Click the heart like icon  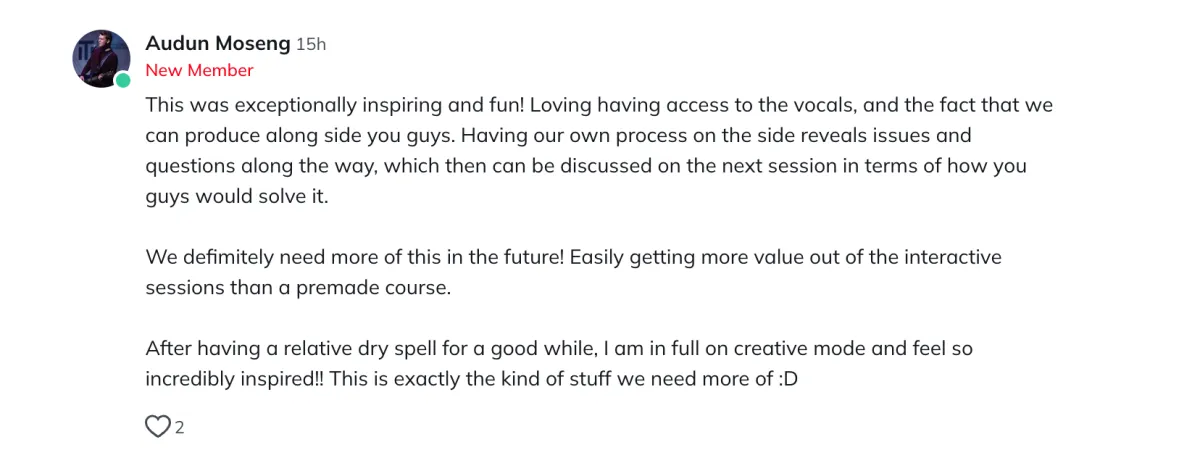(x=158, y=427)
